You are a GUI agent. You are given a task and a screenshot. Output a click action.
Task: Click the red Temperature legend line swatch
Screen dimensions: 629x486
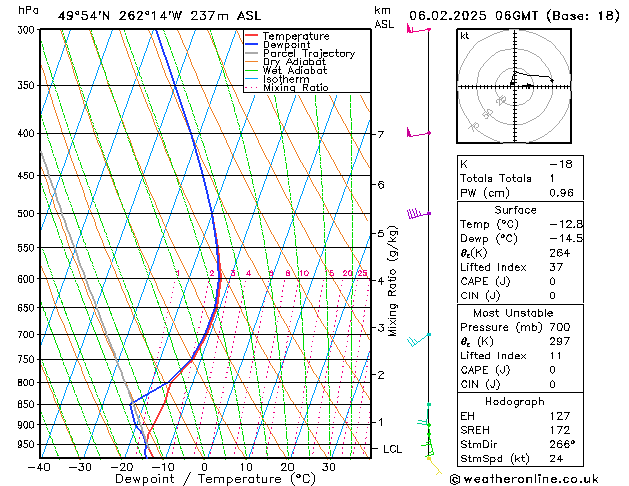(x=252, y=35)
